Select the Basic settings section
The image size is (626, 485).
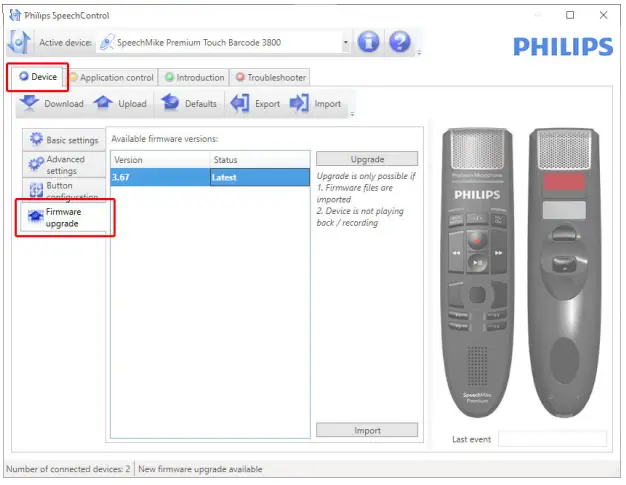[x=64, y=140]
